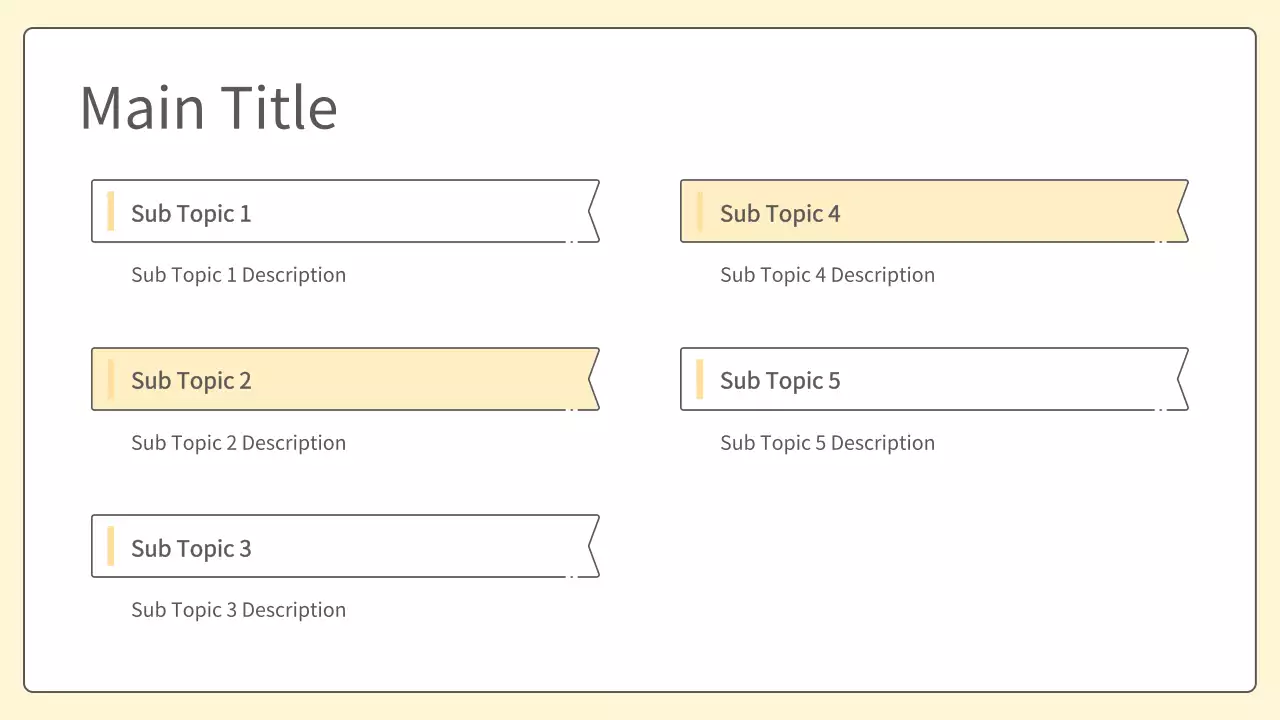Image resolution: width=1280 pixels, height=720 pixels.
Task: Select the Sub Topic 4 Description text
Action: (827, 275)
